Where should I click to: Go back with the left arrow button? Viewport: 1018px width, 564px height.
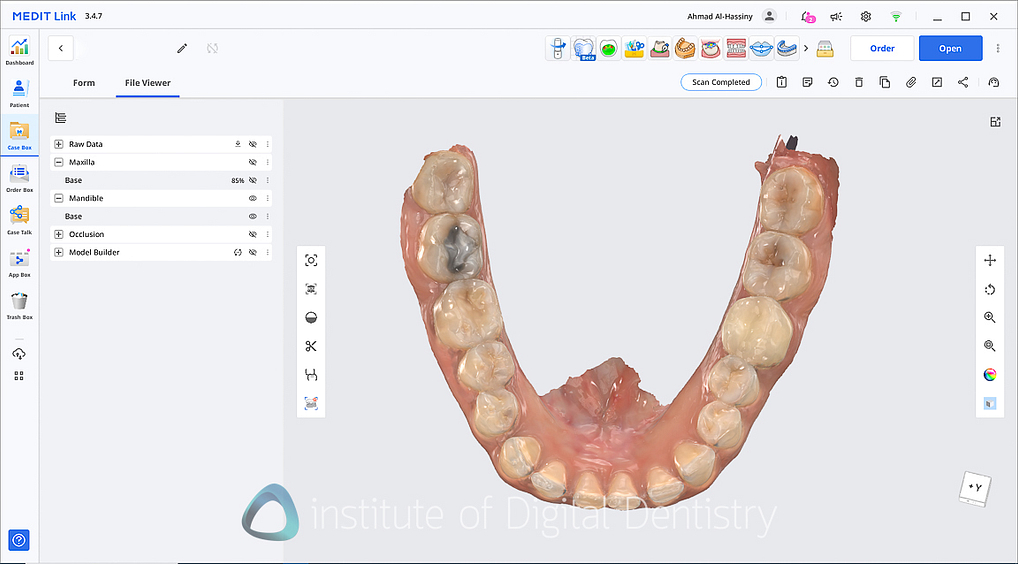60,48
